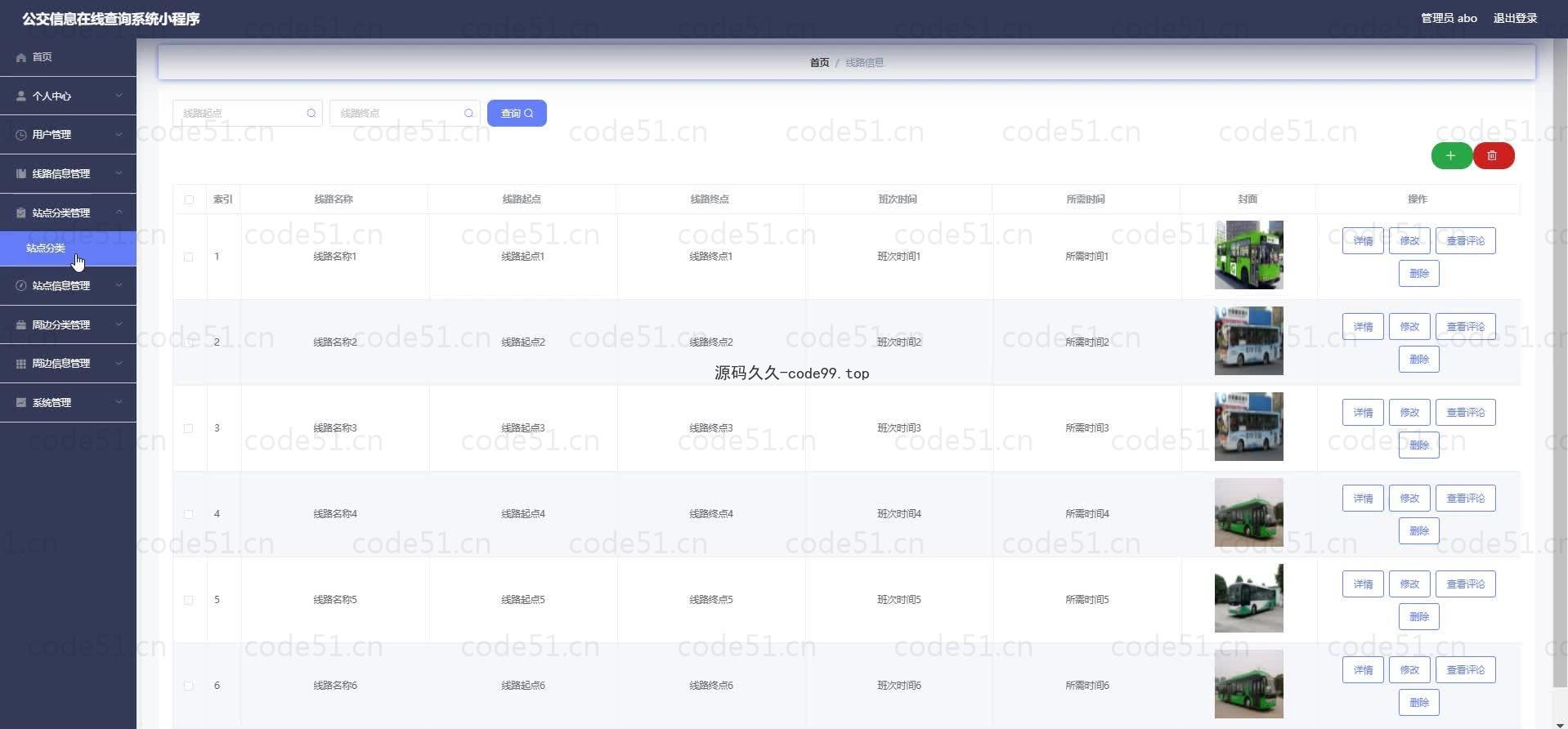Click 删除 for row 线路名称4
The height and width of the screenshot is (729, 1568).
click(x=1419, y=531)
